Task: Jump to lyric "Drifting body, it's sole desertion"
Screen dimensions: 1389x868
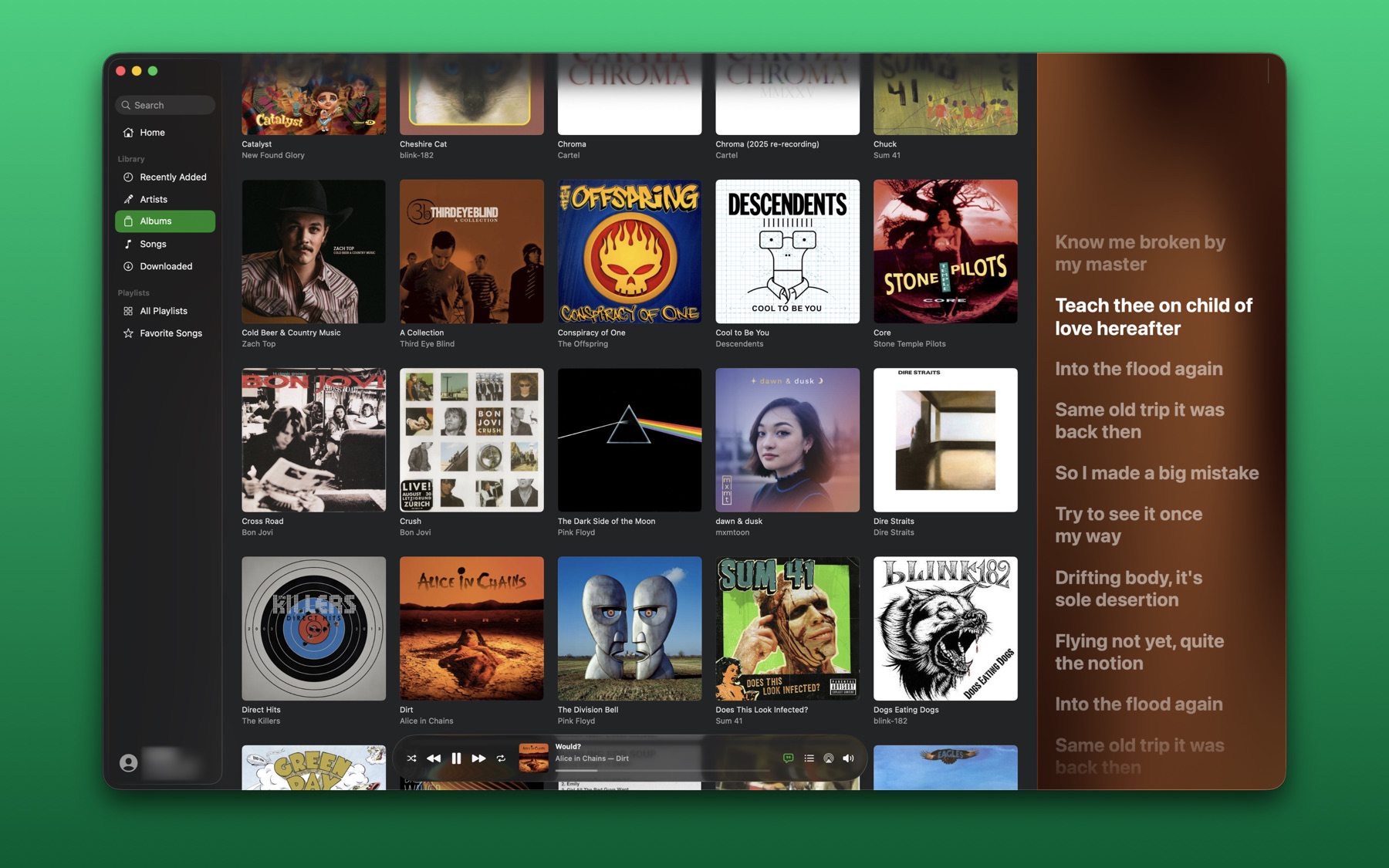Action: 1128,589
